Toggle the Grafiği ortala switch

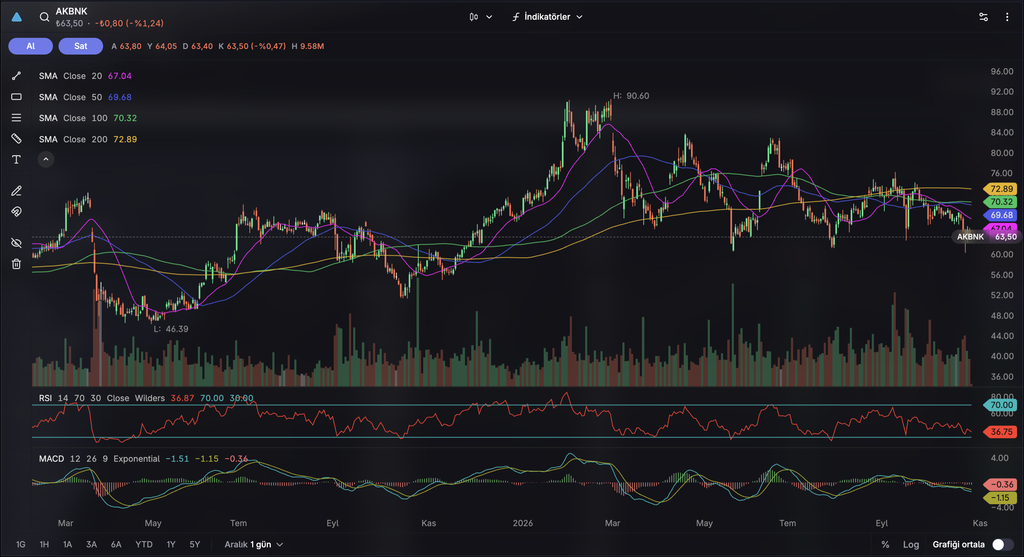pos(1002,544)
